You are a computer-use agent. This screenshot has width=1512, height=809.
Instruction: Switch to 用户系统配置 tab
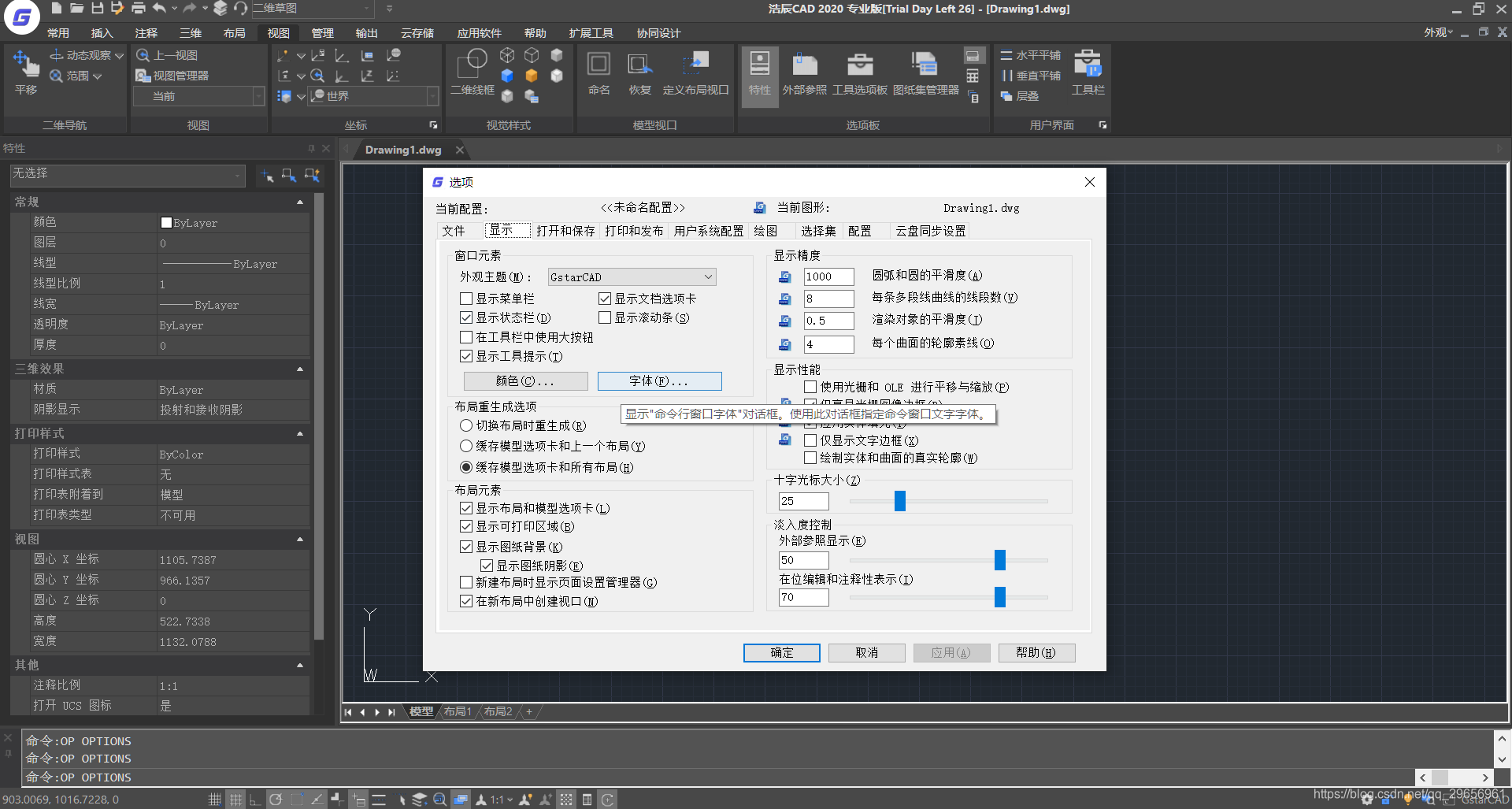709,231
